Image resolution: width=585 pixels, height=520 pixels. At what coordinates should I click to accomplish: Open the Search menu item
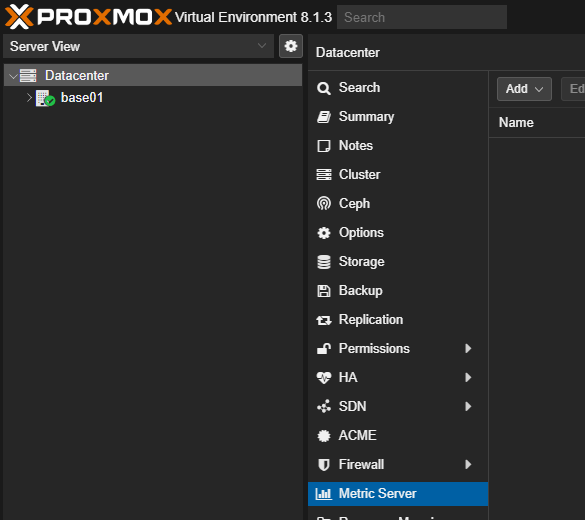coord(398,88)
